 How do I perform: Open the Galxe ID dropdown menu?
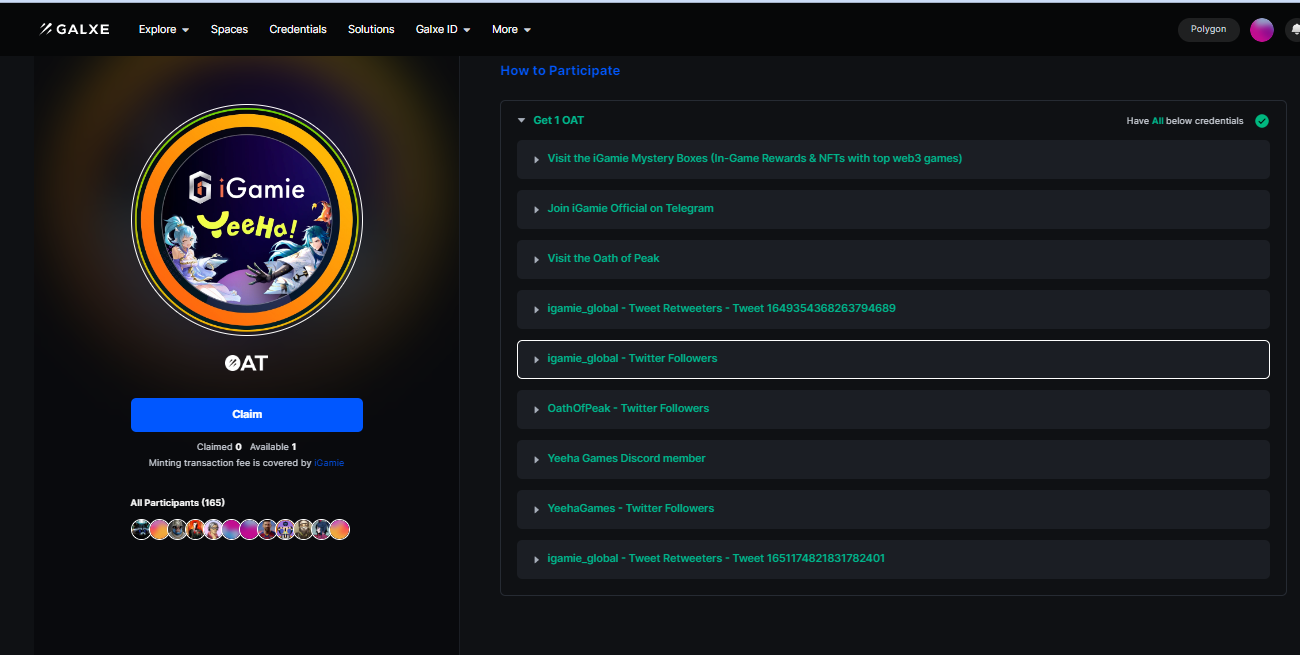pyautogui.click(x=443, y=29)
